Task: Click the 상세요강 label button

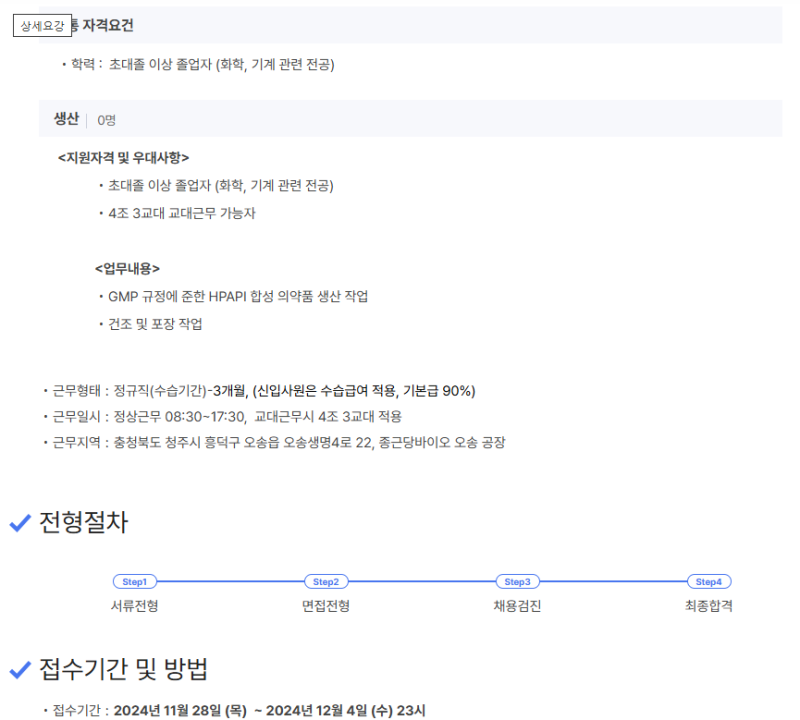Action: pos(42,26)
